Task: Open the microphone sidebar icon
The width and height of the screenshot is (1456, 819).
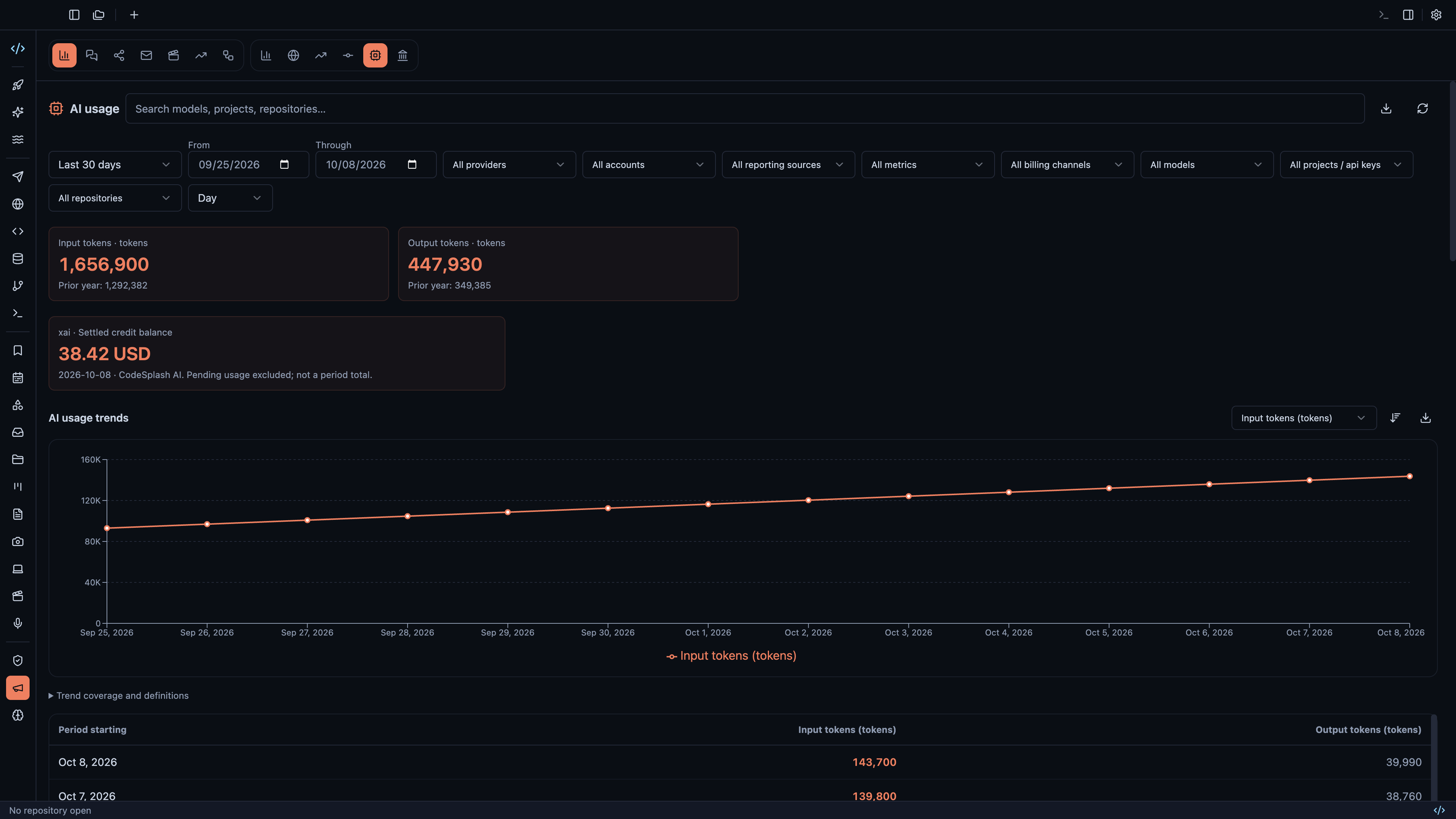Action: (17, 623)
